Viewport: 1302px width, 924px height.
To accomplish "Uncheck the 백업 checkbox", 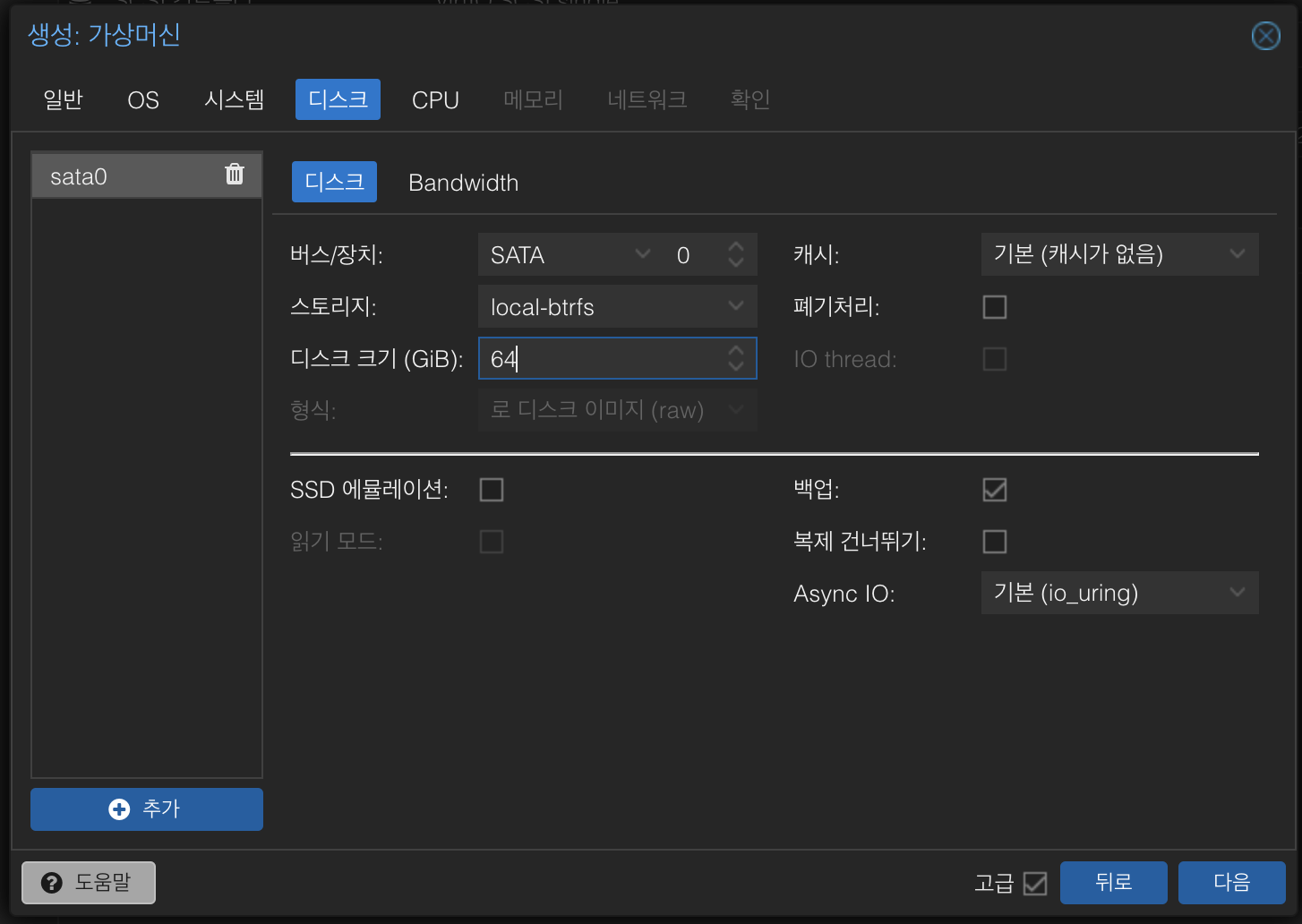I will click(x=995, y=490).
